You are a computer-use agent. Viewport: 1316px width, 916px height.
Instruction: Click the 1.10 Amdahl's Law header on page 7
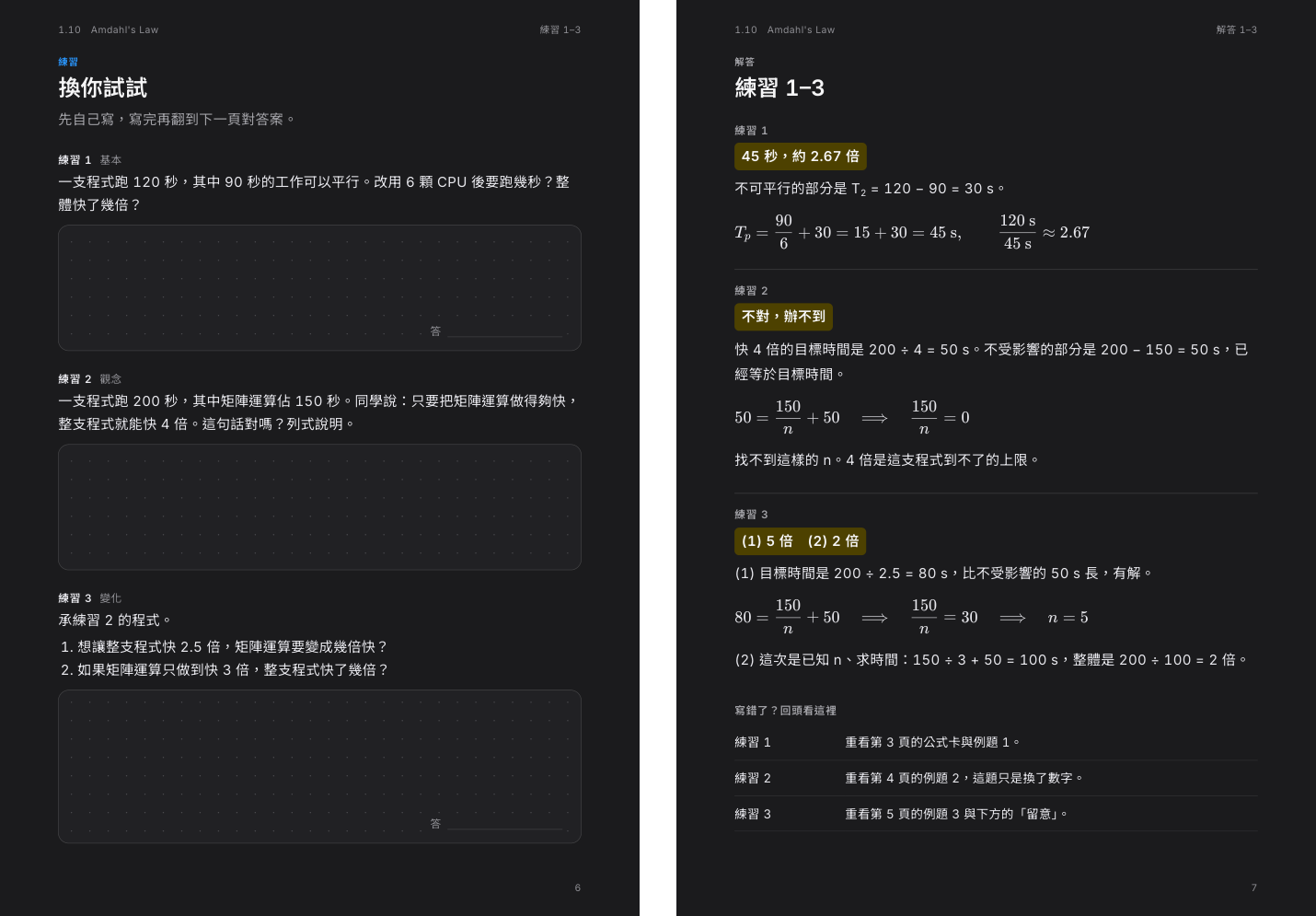click(785, 29)
